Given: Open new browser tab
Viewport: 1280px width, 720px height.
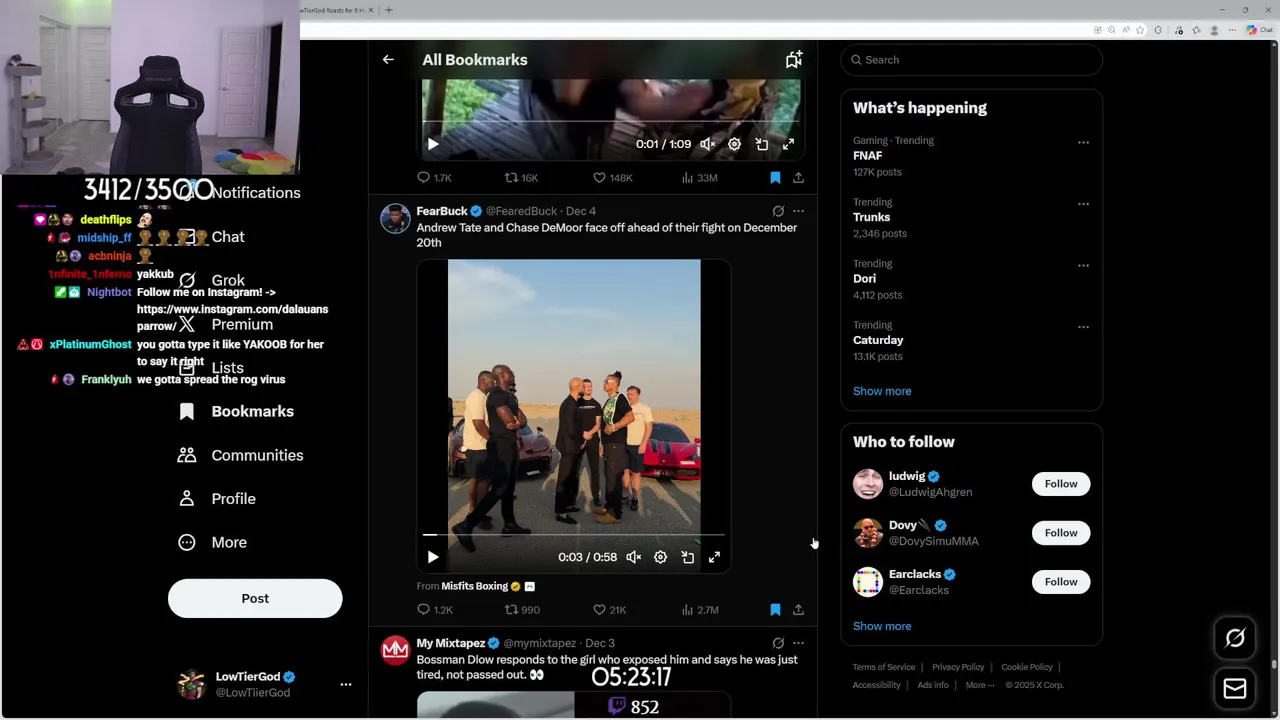Looking at the screenshot, I should coord(389,10).
